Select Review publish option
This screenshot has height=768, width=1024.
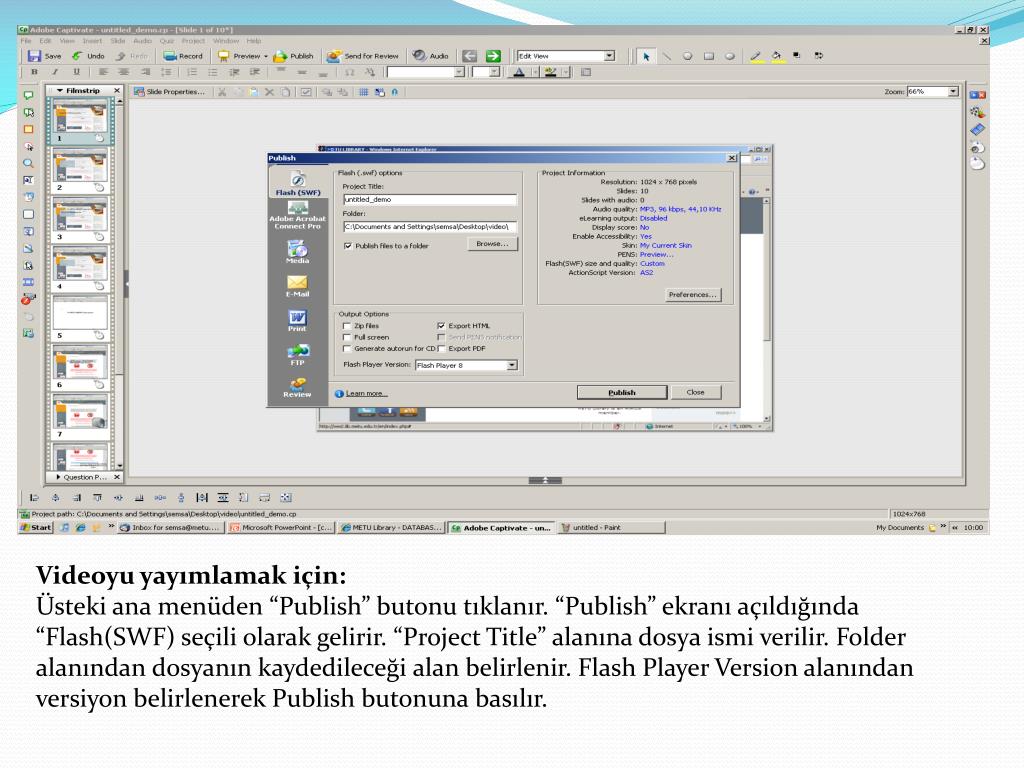pyautogui.click(x=297, y=388)
